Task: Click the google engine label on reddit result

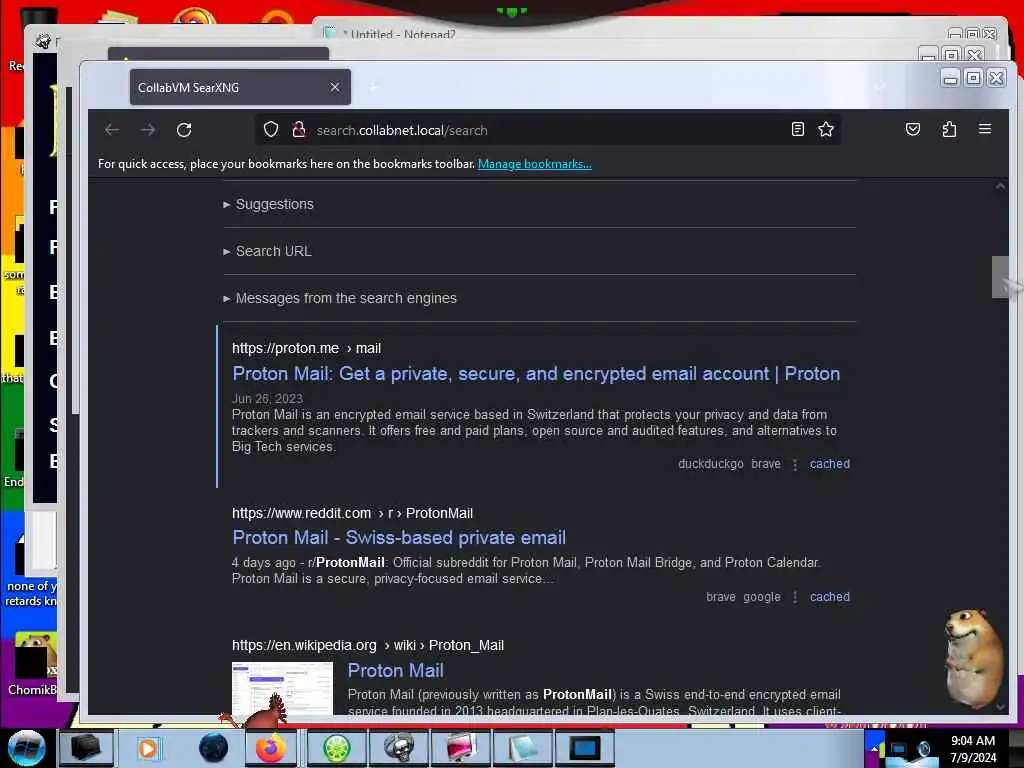Action: [761, 597]
